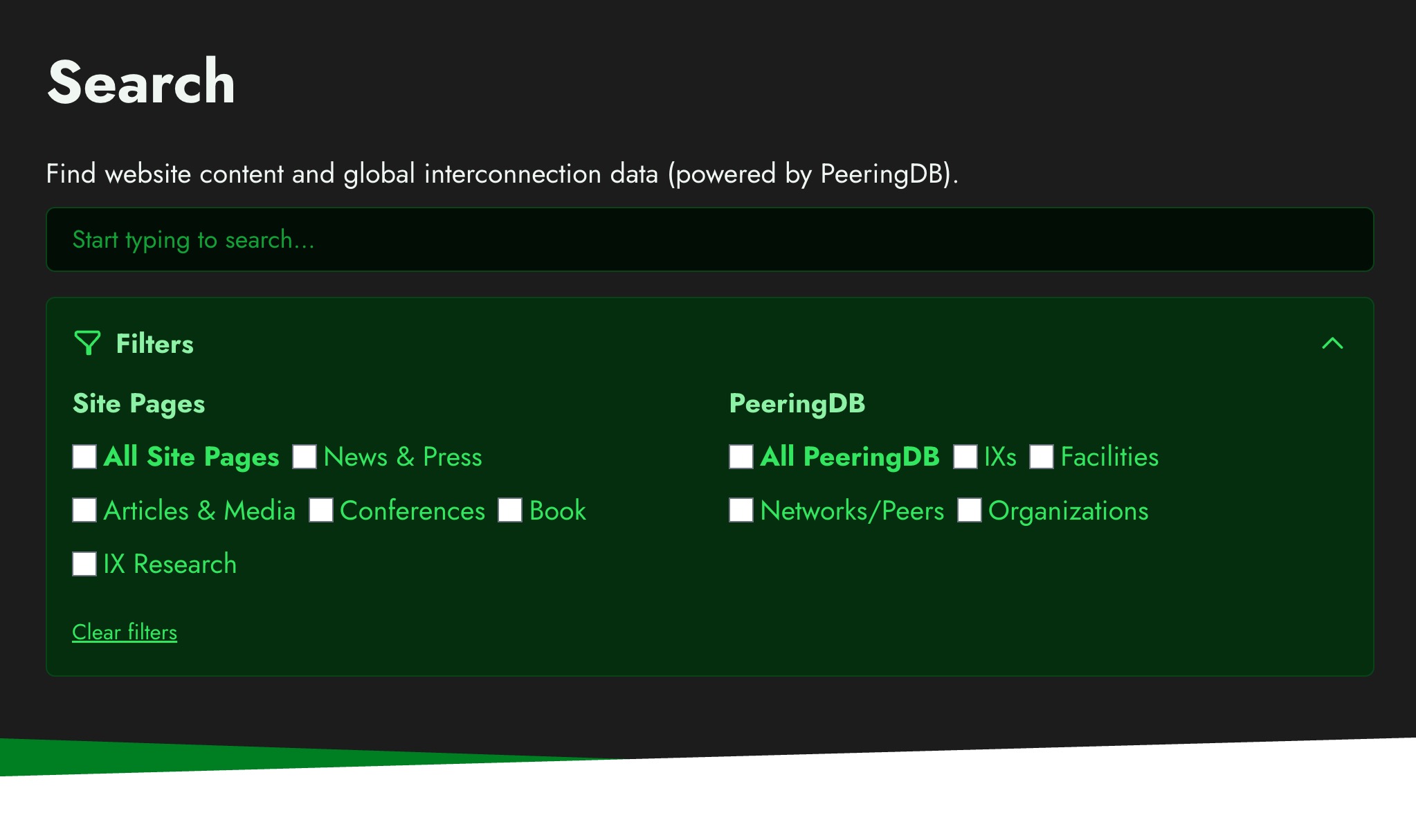The width and height of the screenshot is (1416, 840).
Task: Check the Book filter
Action: point(510,511)
